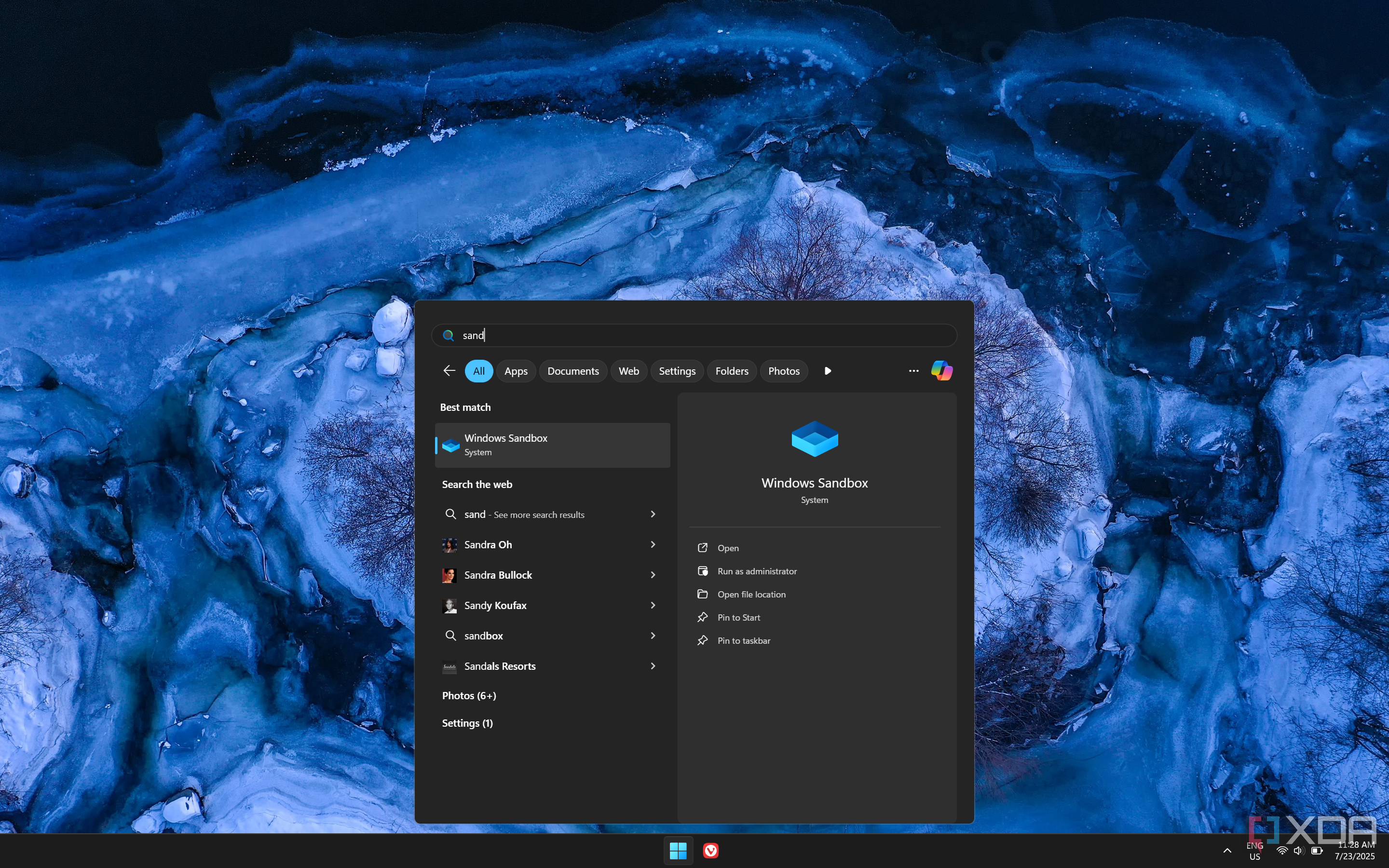Click the magnifier icon beside sand web result
Image resolution: width=1389 pixels, height=868 pixels.
tap(450, 514)
